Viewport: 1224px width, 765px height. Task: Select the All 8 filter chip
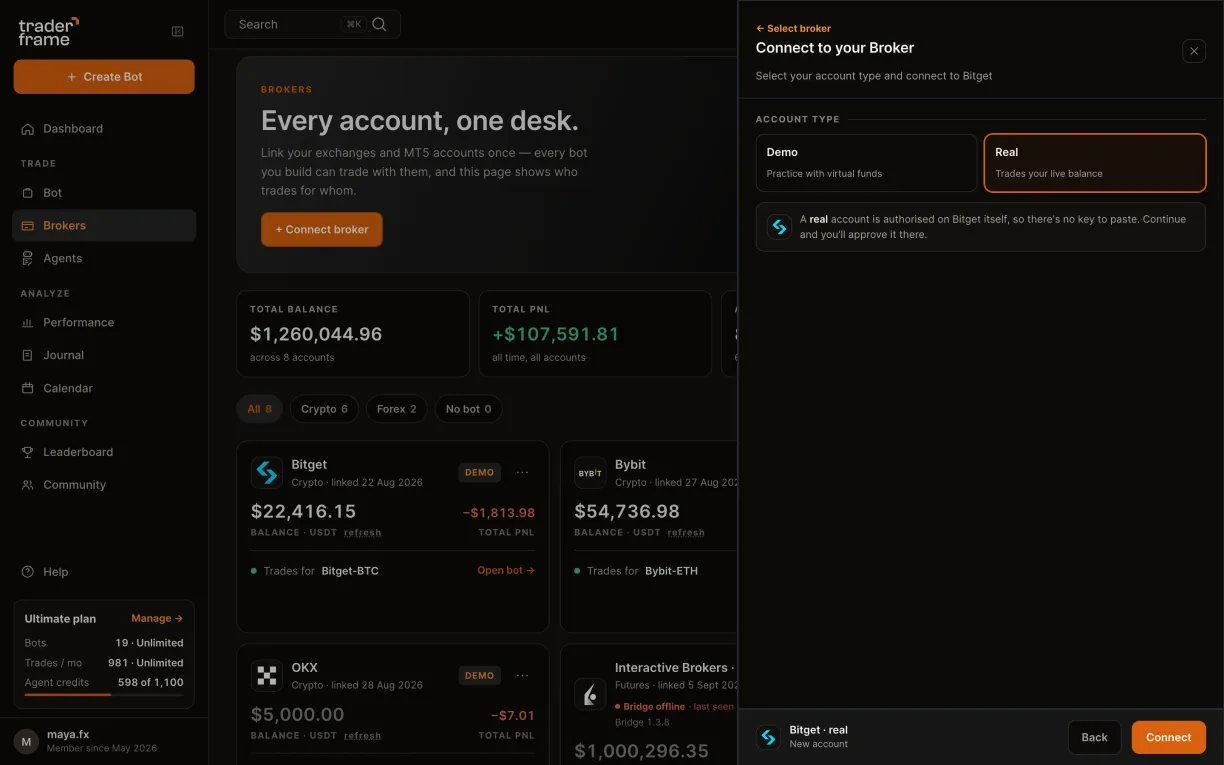pyautogui.click(x=260, y=409)
